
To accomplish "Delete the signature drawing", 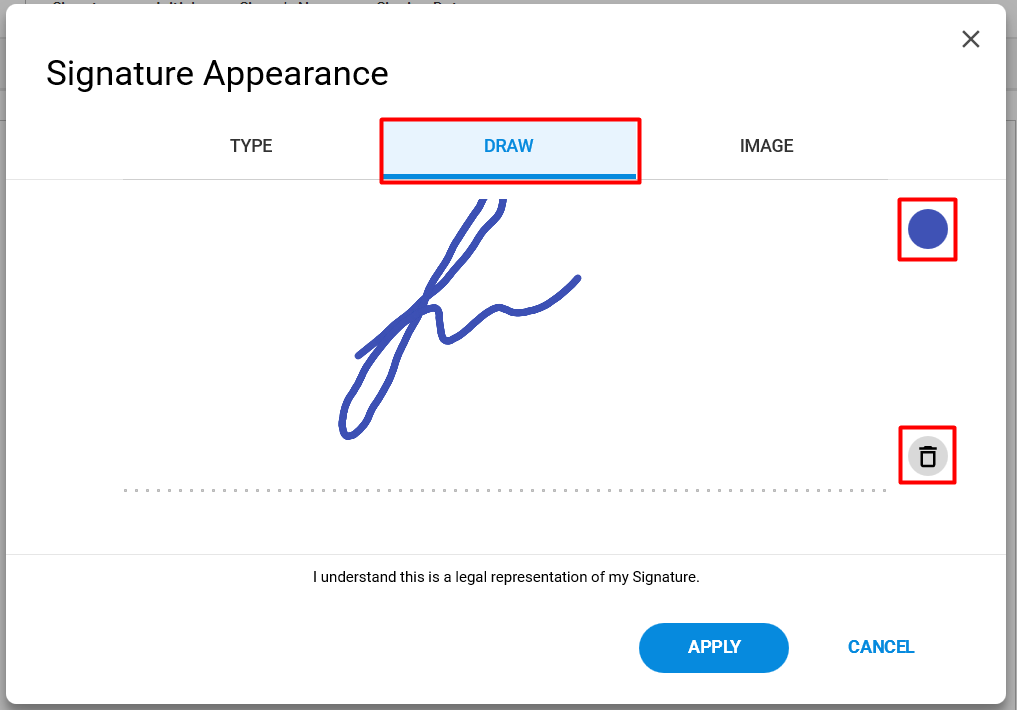I will point(927,456).
